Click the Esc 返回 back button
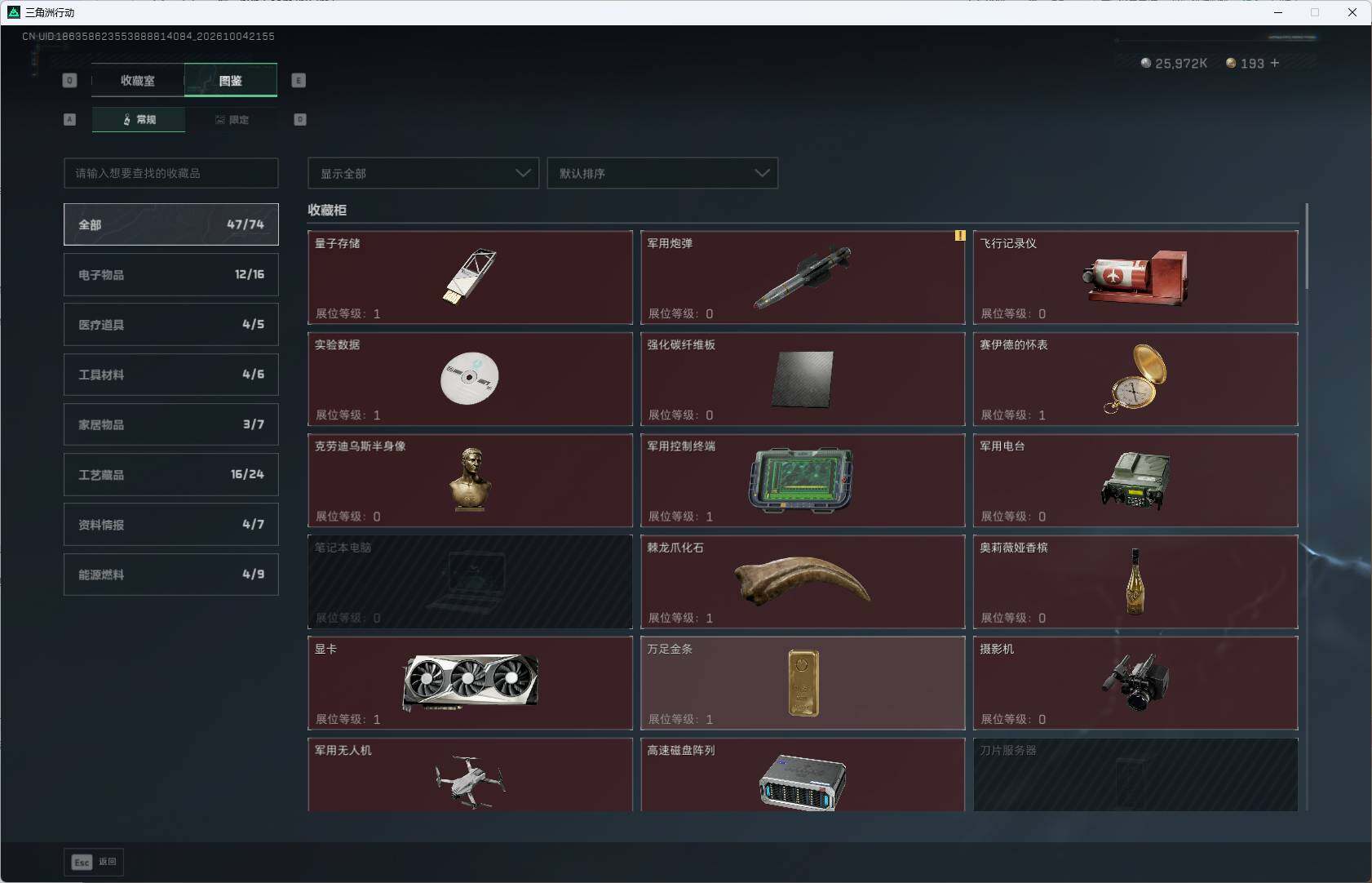 [x=94, y=862]
